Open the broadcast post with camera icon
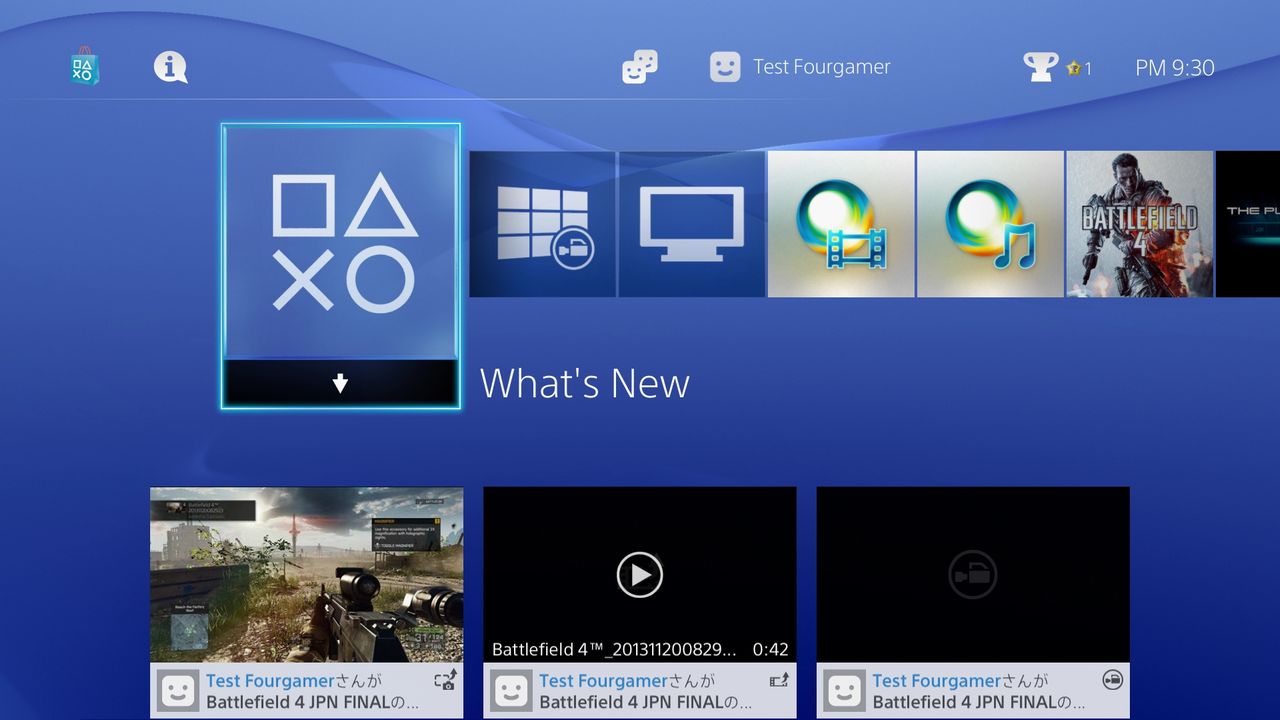The image size is (1280, 720). point(973,575)
